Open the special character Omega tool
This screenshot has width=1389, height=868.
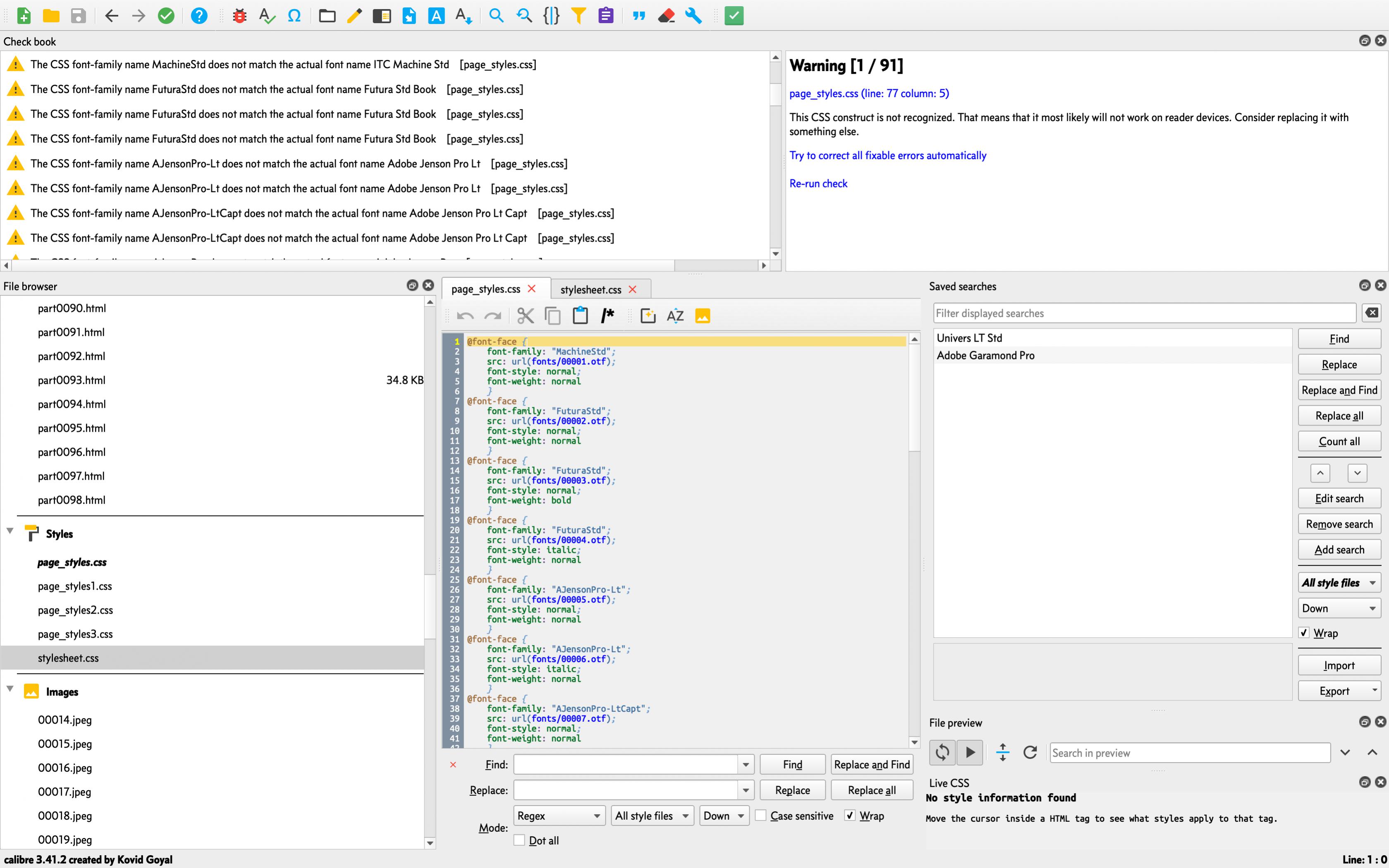coord(294,15)
